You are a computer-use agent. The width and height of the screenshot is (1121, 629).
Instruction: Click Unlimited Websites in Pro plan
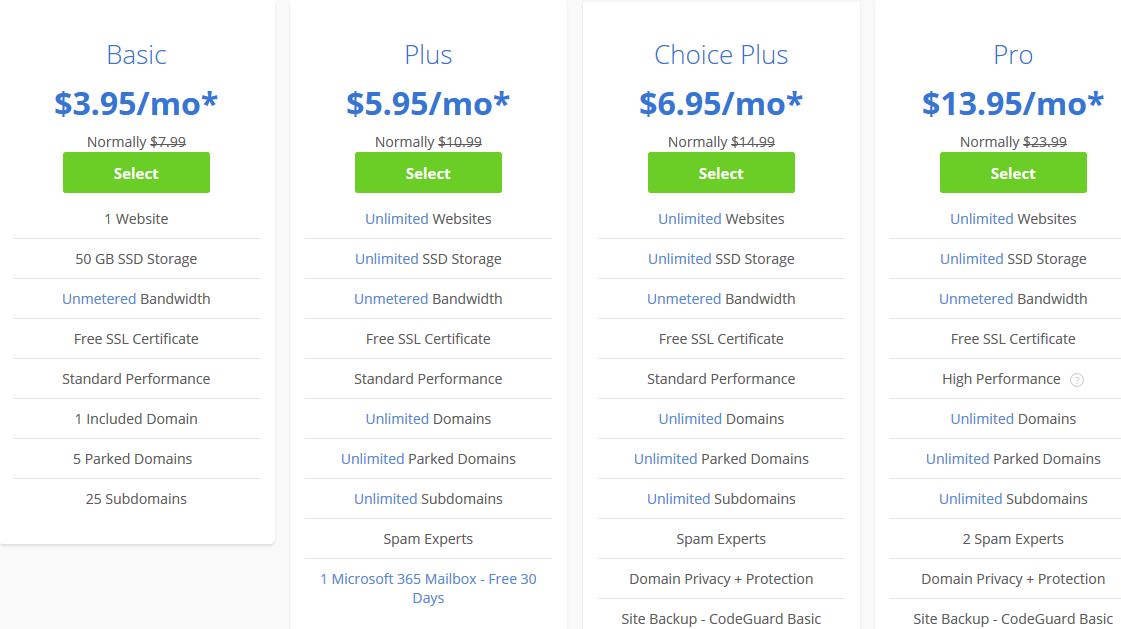point(1012,219)
